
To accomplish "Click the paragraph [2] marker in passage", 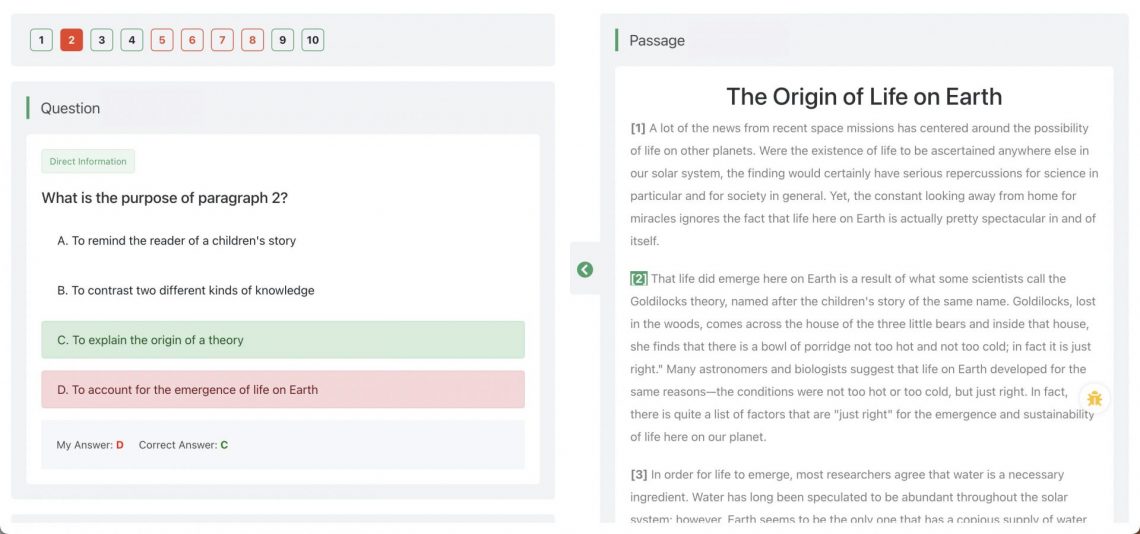I will [x=639, y=279].
